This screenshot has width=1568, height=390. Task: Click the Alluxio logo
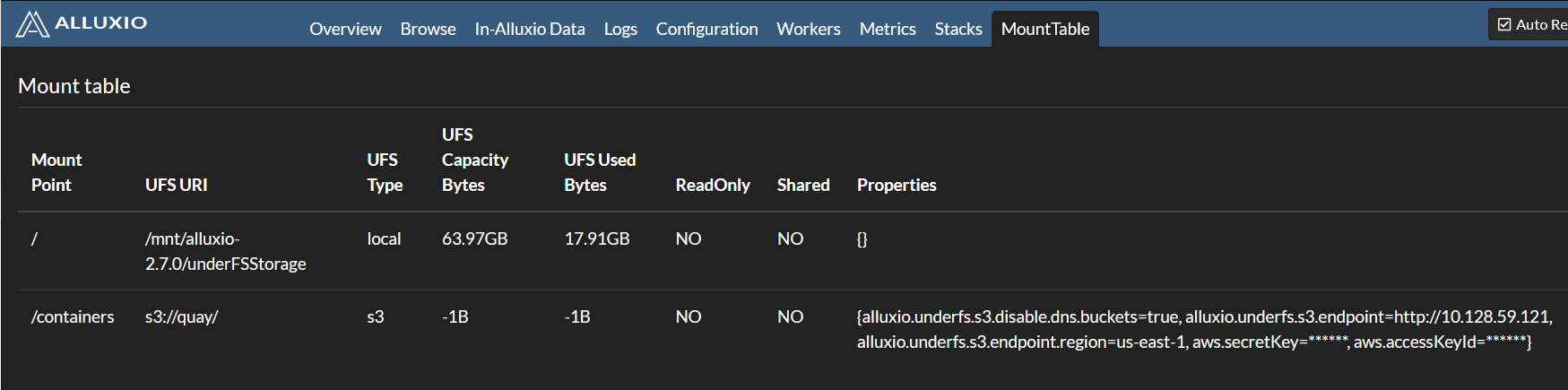pos(82,23)
